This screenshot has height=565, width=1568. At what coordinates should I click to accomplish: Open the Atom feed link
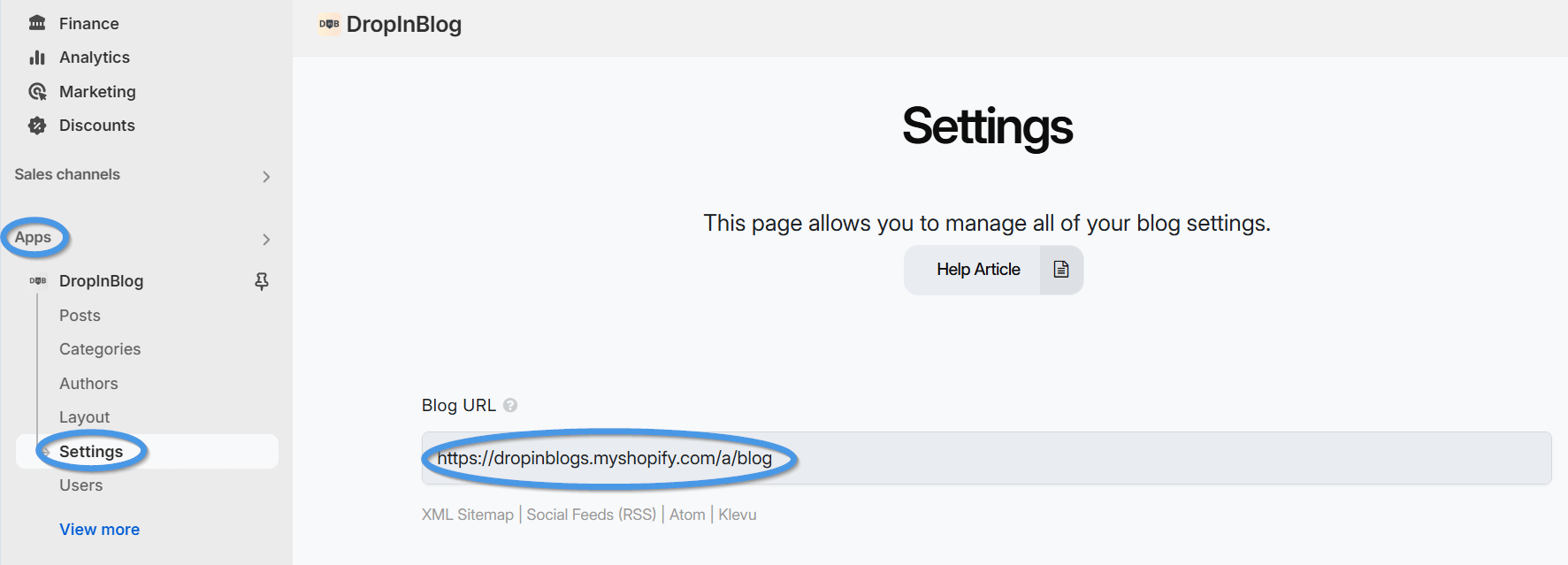coord(687,515)
